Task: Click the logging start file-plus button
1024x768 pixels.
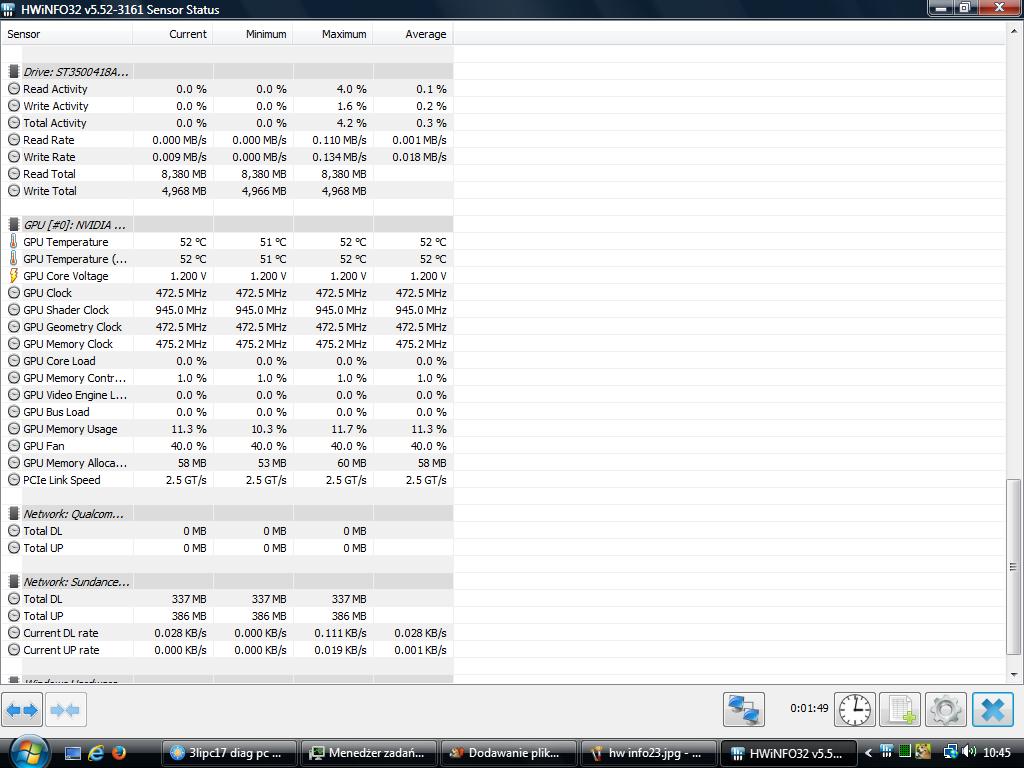Action: [901, 709]
